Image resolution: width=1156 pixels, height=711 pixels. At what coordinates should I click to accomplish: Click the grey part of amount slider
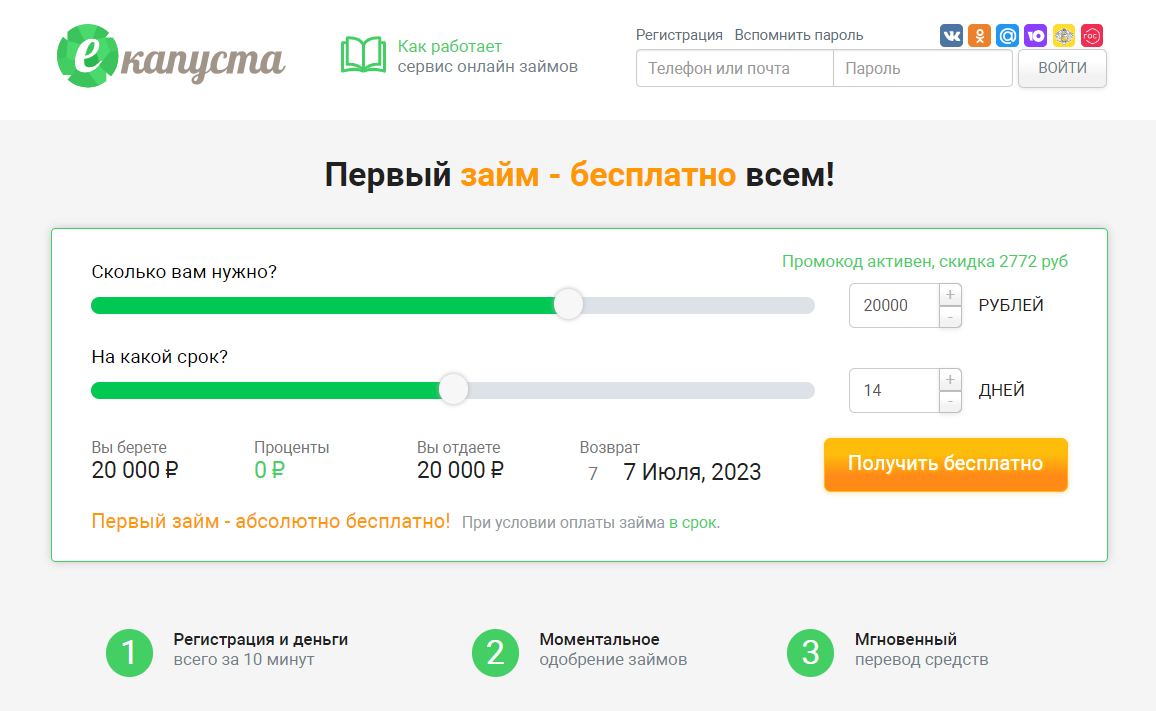(698, 305)
